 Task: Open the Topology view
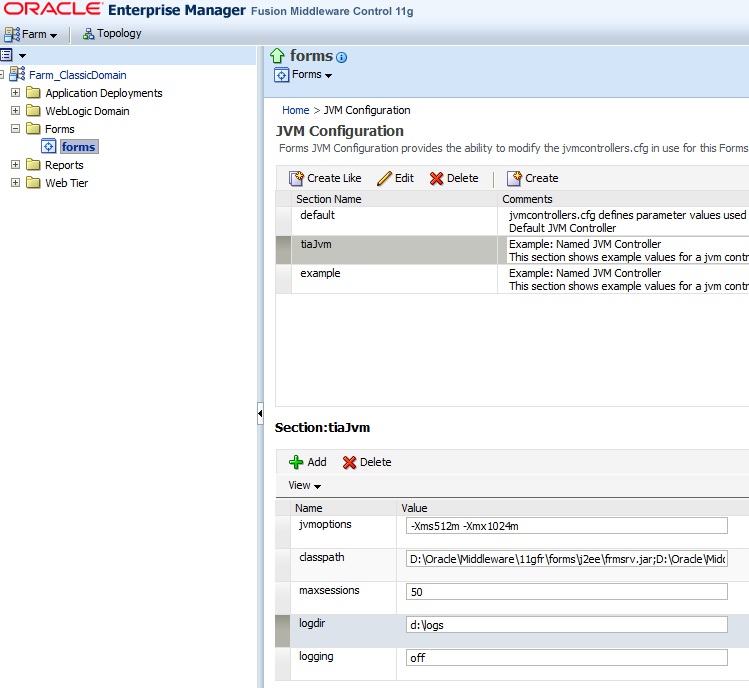point(112,33)
